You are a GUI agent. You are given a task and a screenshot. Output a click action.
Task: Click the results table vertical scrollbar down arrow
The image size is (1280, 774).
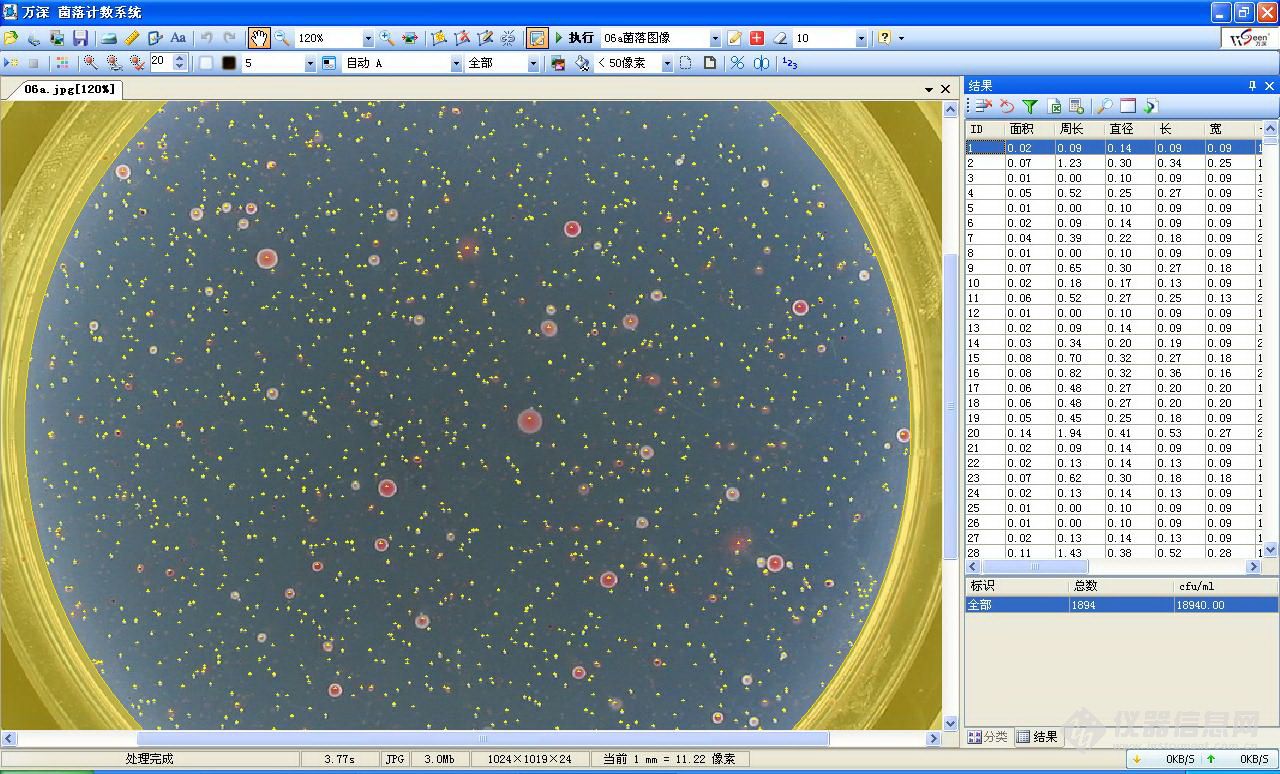point(1271,550)
